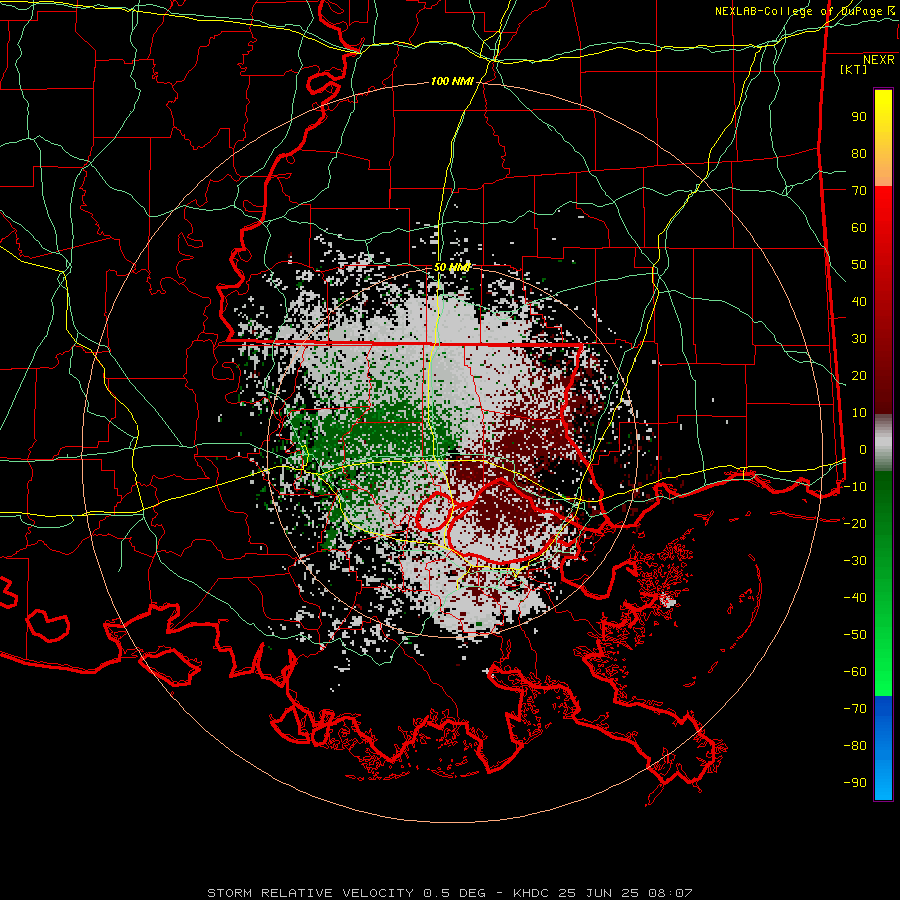Click the -80 value on velocity scale
The width and height of the screenshot is (900, 900).
[855, 746]
